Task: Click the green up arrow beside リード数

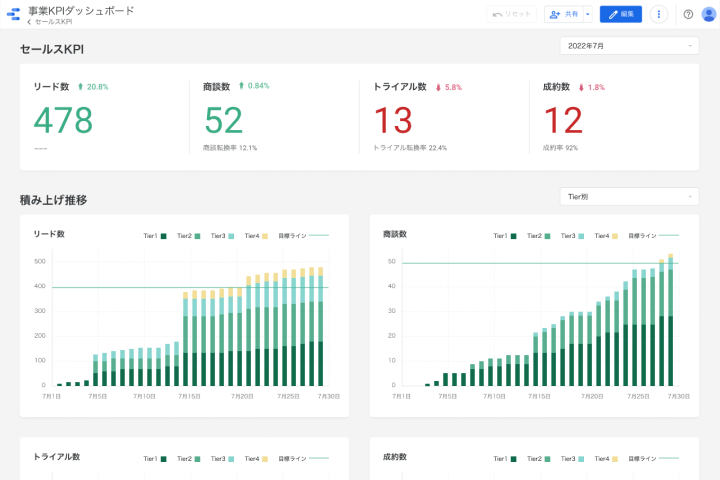Action: tap(79, 87)
